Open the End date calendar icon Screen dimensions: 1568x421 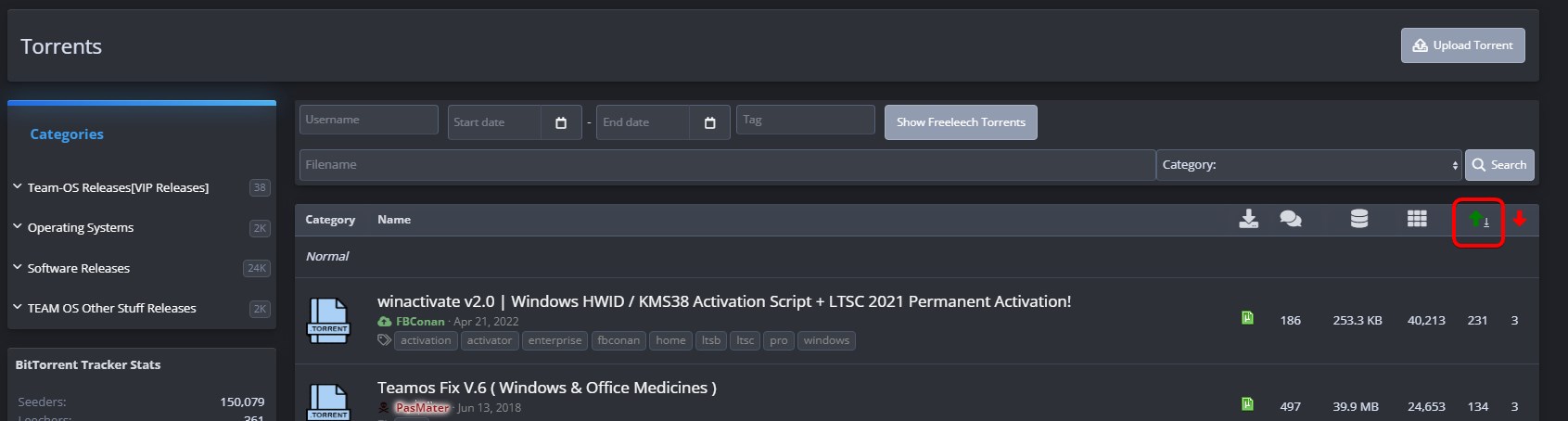pos(710,122)
